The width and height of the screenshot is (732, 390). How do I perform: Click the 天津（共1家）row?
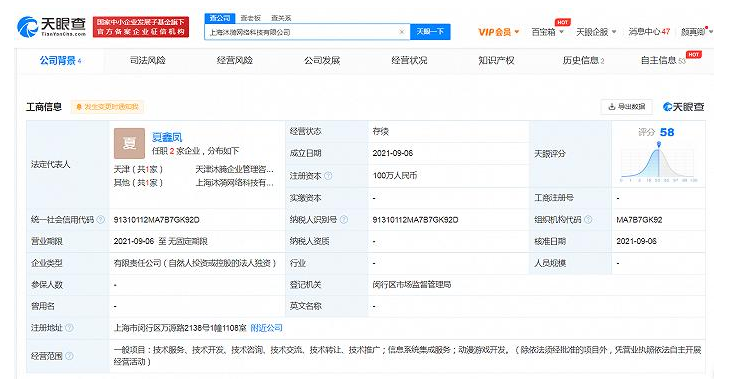pos(138,169)
